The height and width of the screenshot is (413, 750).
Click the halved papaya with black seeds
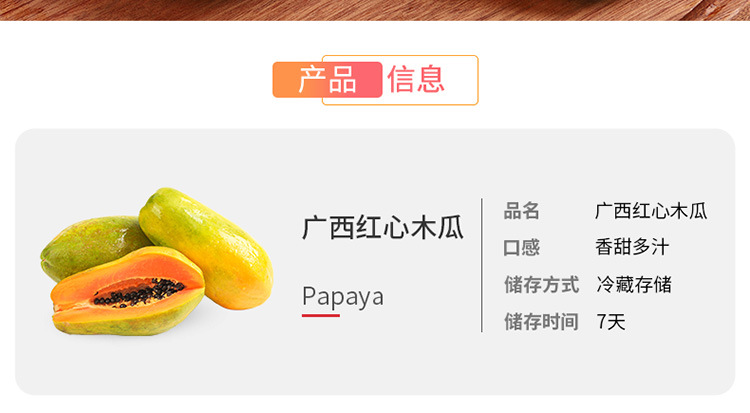(x=127, y=292)
